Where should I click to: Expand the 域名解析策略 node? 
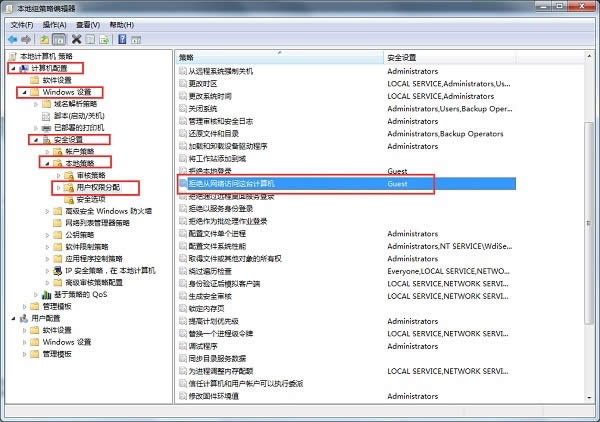click(36, 104)
